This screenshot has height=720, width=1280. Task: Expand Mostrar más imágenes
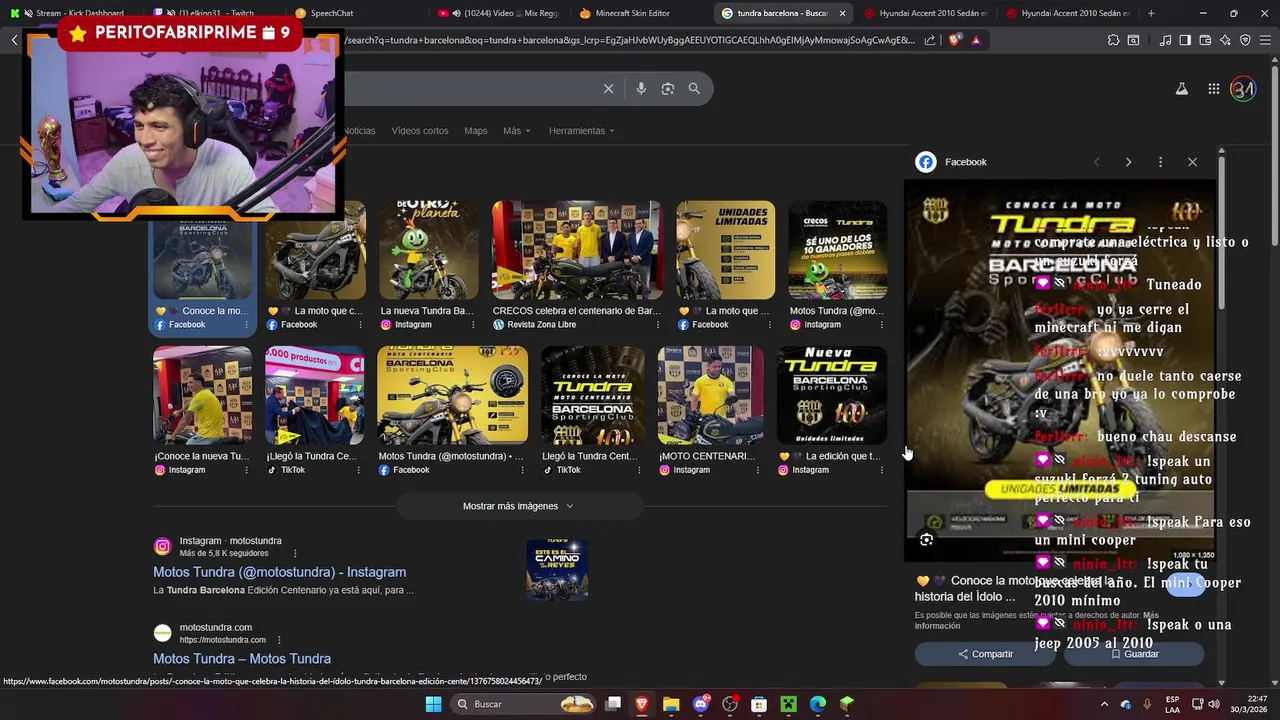tap(518, 506)
